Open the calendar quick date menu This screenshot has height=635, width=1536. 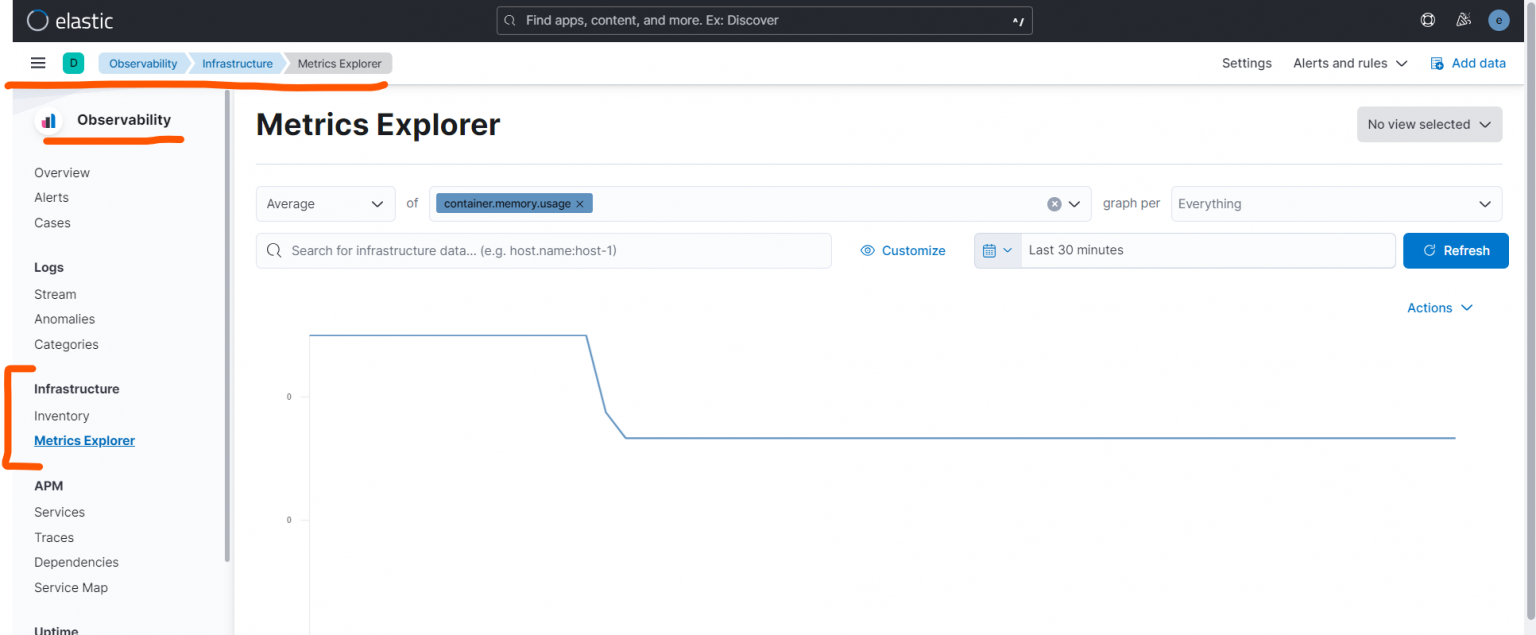tap(997, 250)
